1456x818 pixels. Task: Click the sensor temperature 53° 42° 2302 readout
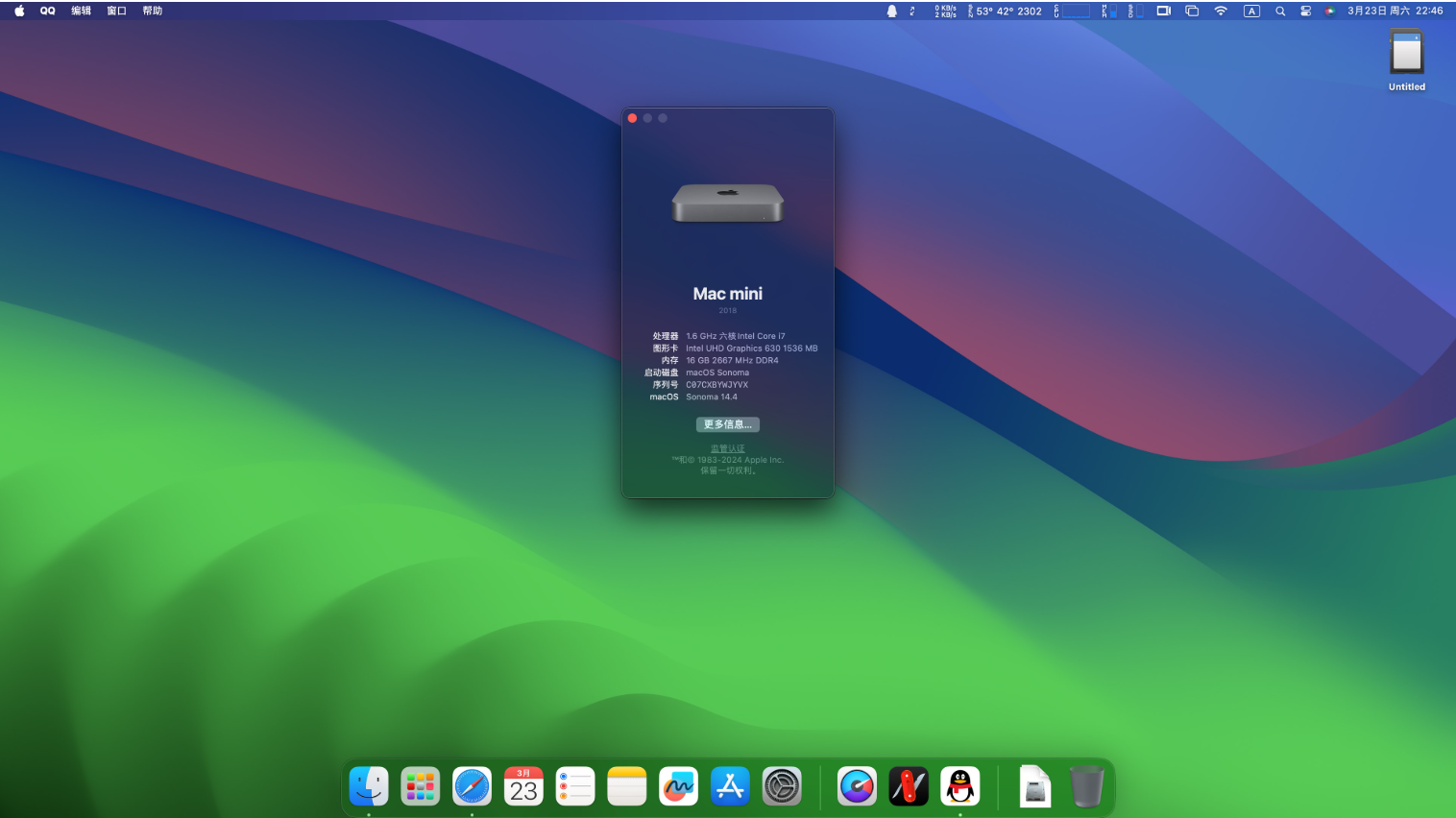tap(1005, 11)
